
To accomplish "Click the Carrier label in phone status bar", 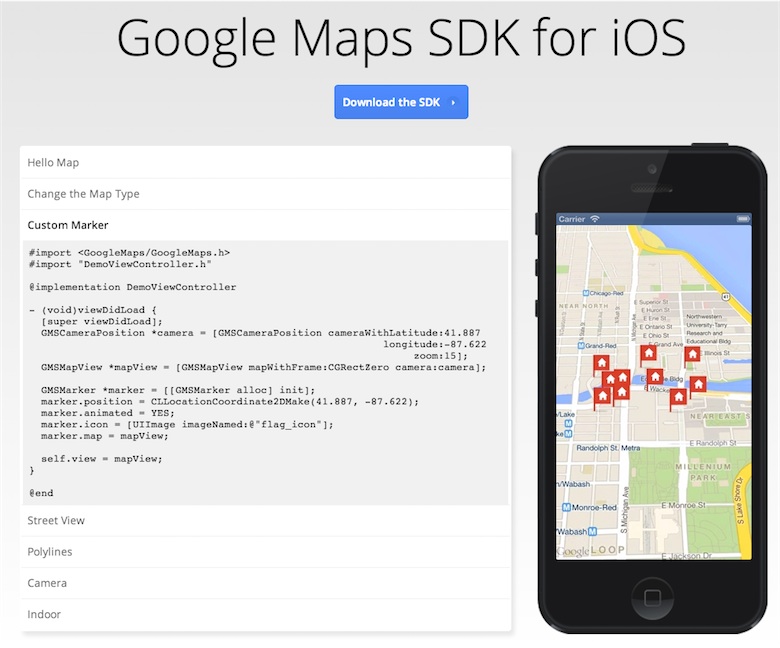I will tap(572, 219).
